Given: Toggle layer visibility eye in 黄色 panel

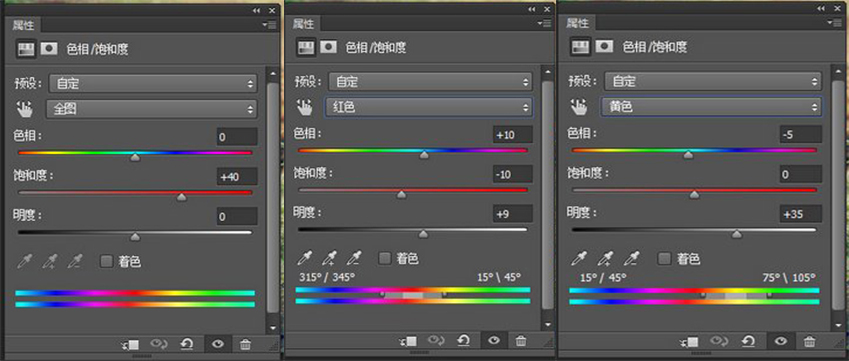Looking at the screenshot, I should point(781,342).
